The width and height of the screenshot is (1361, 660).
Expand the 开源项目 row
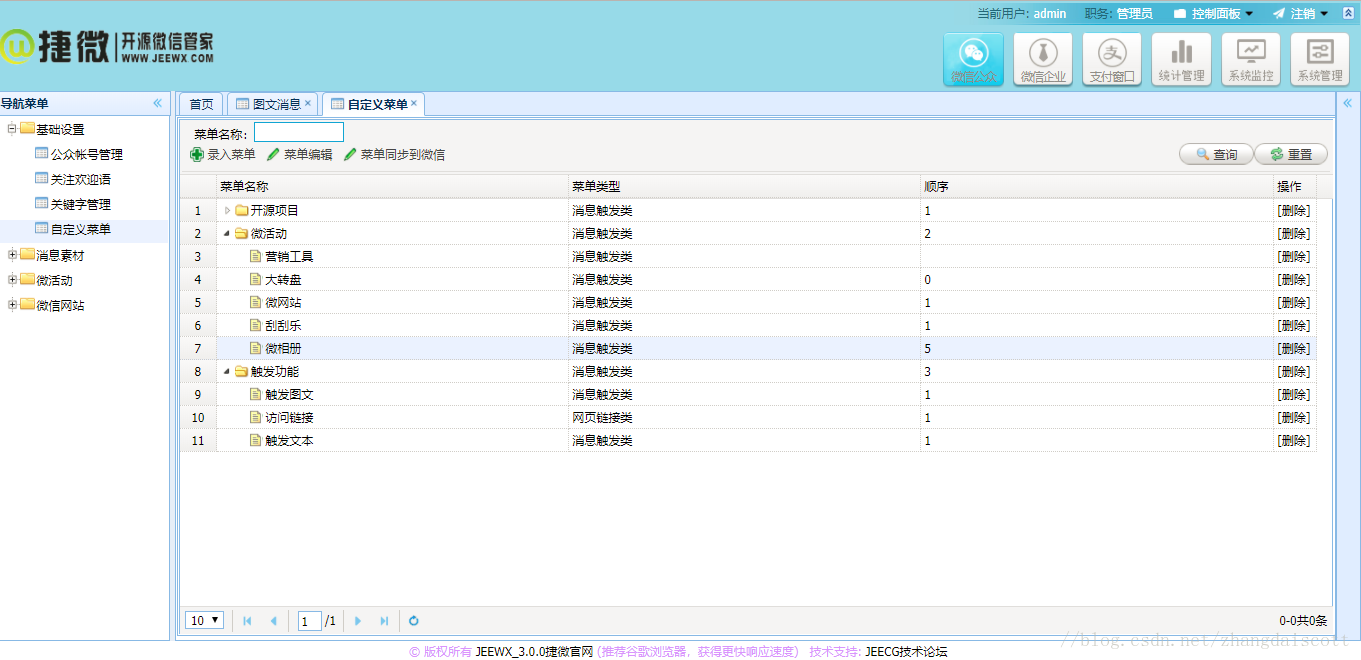(x=227, y=210)
